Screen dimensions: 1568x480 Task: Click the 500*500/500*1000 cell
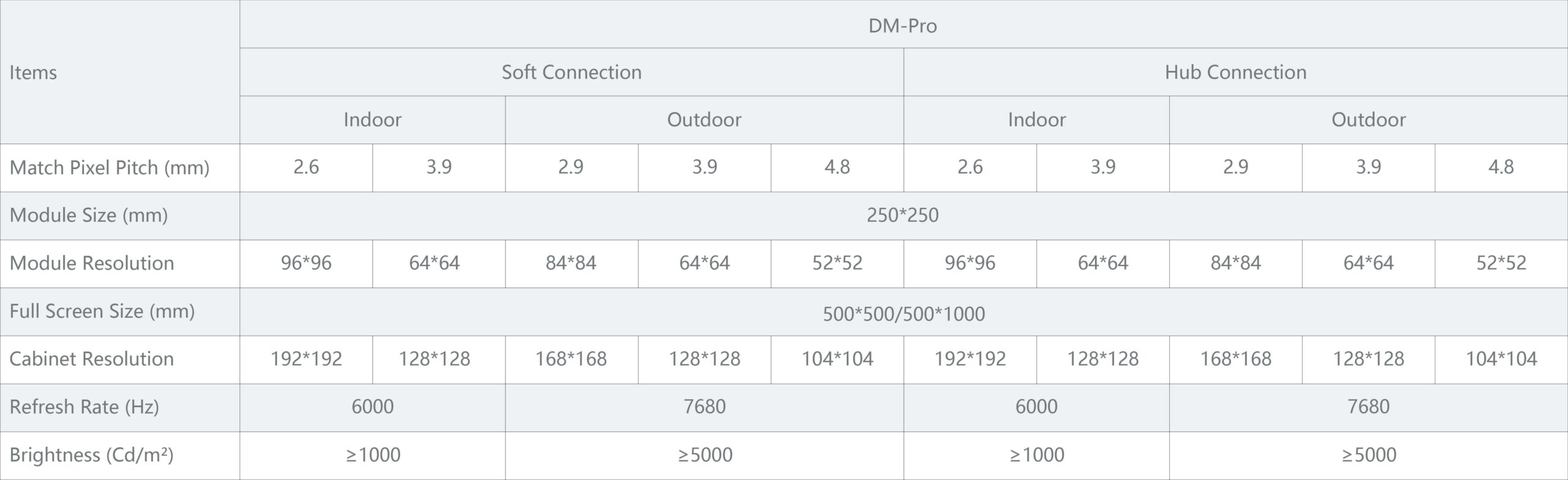click(903, 314)
